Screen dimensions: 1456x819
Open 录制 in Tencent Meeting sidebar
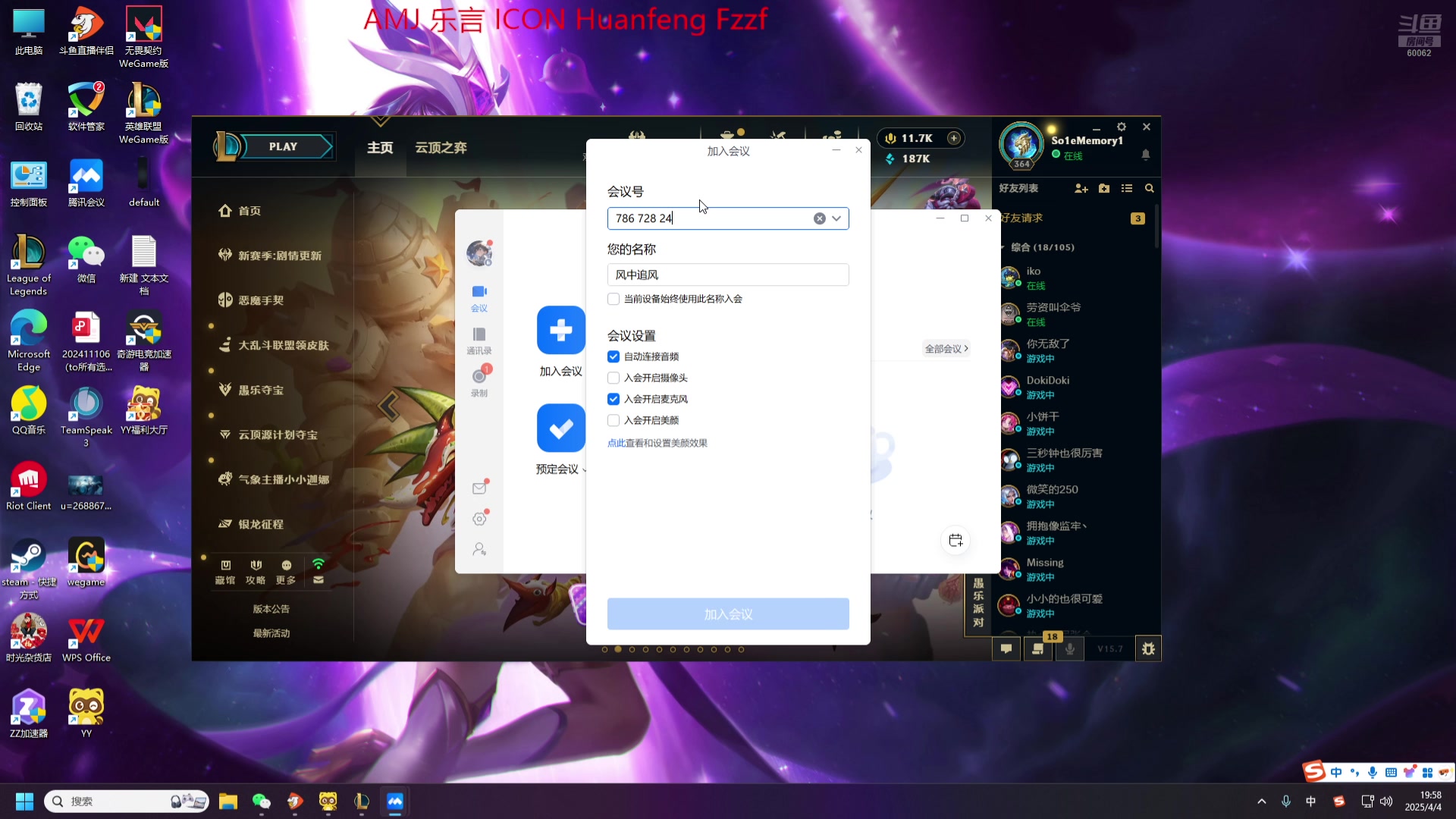click(x=479, y=382)
